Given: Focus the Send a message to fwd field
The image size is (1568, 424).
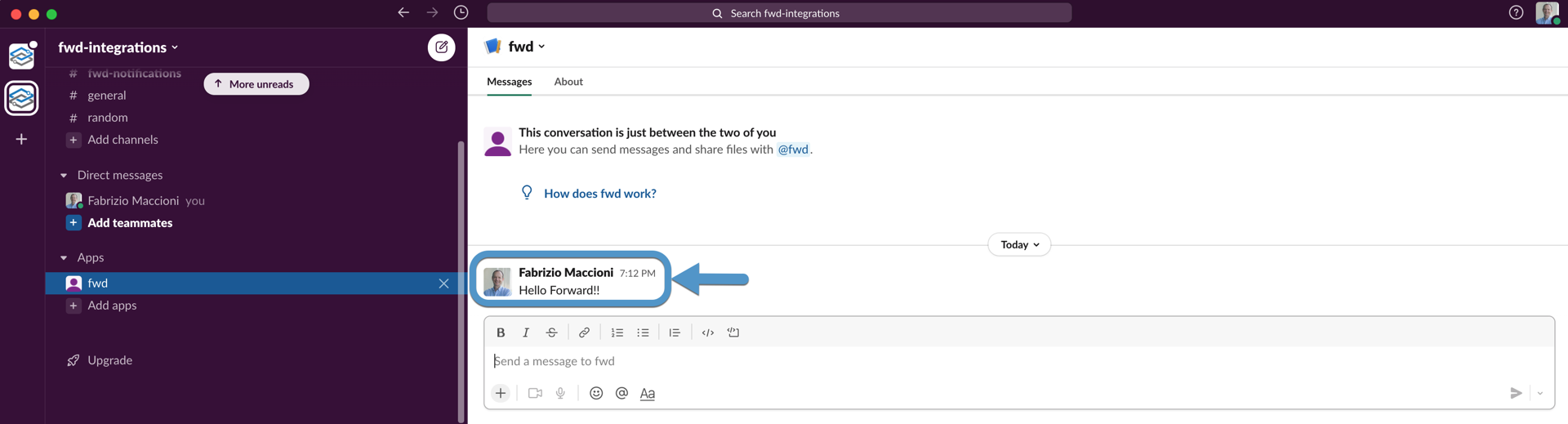Looking at the screenshot, I should click(x=1019, y=361).
